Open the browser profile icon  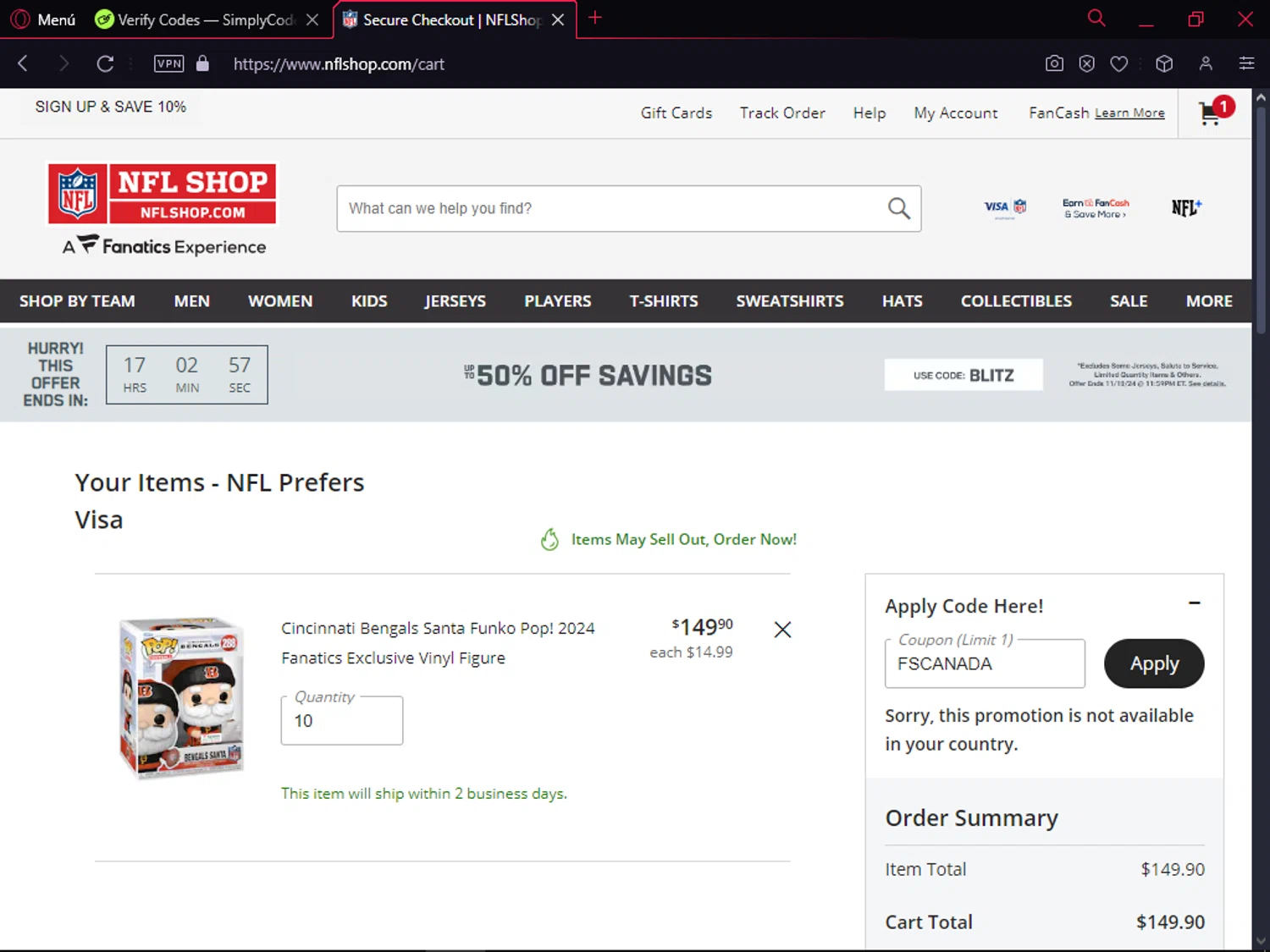pyautogui.click(x=1206, y=63)
